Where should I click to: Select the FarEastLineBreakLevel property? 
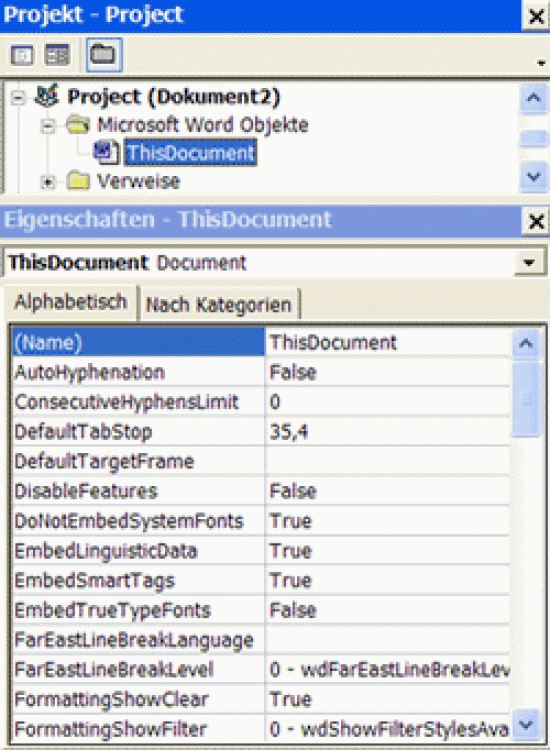[x=138, y=670]
